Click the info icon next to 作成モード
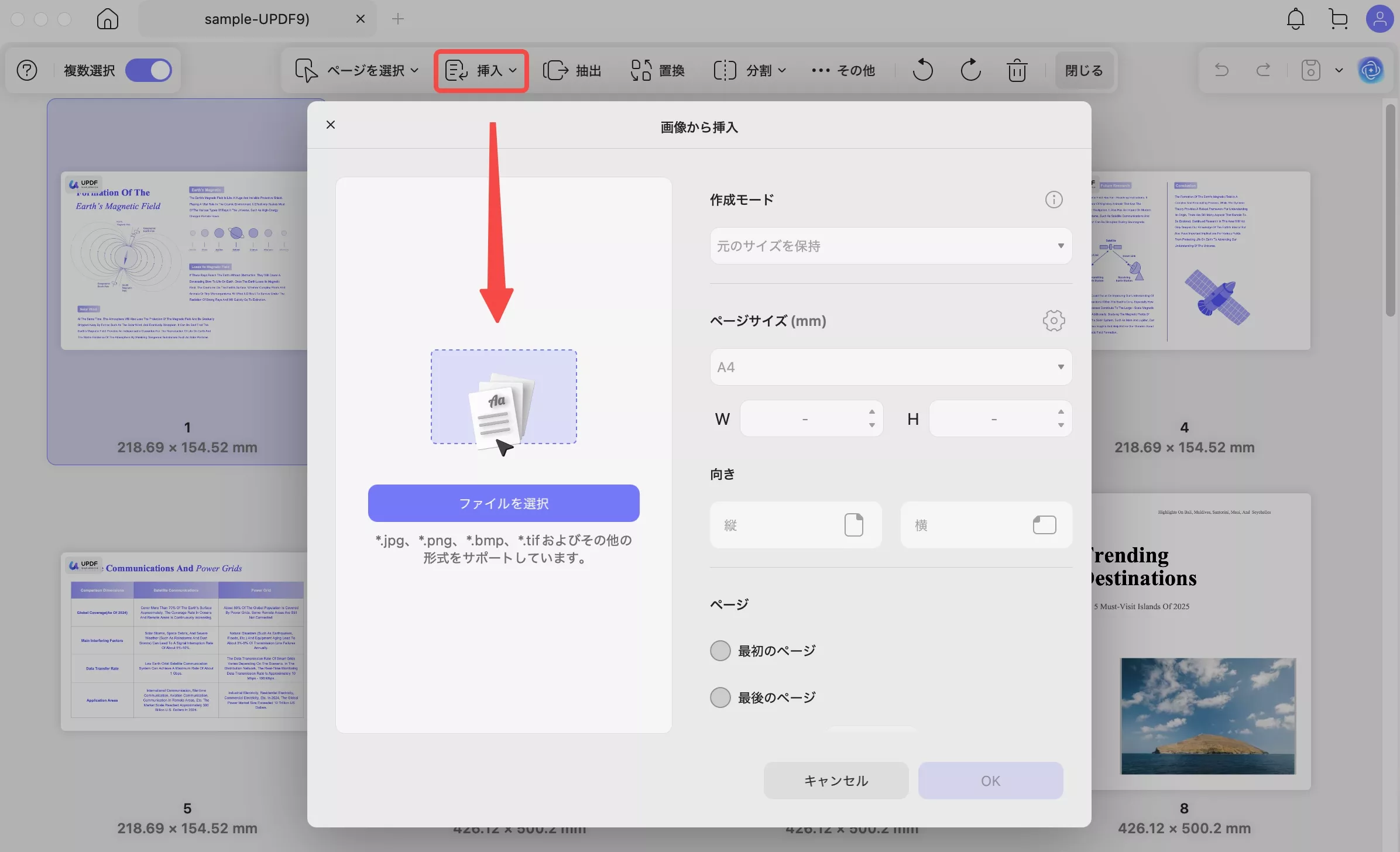1400x852 pixels. pos(1053,200)
